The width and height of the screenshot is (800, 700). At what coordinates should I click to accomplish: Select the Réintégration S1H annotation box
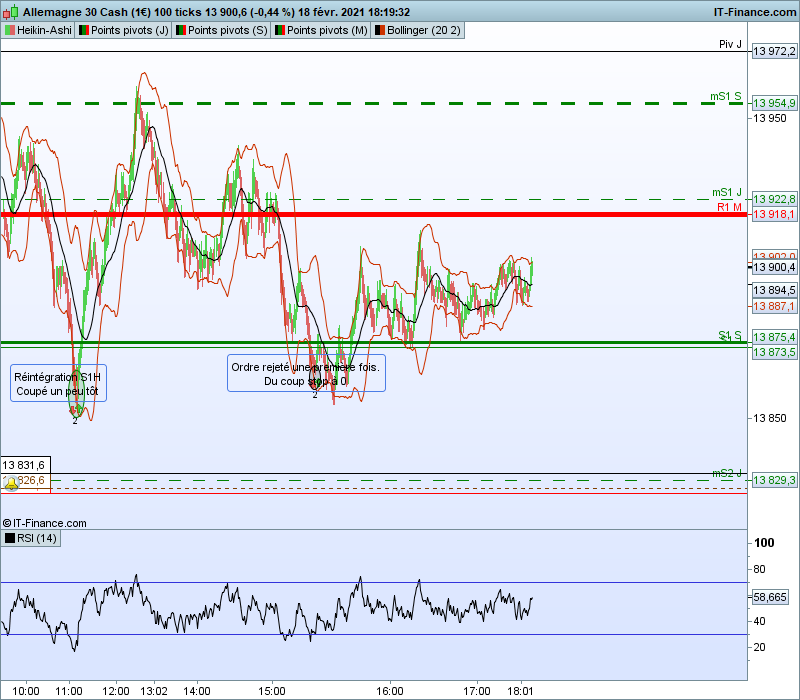(x=58, y=383)
